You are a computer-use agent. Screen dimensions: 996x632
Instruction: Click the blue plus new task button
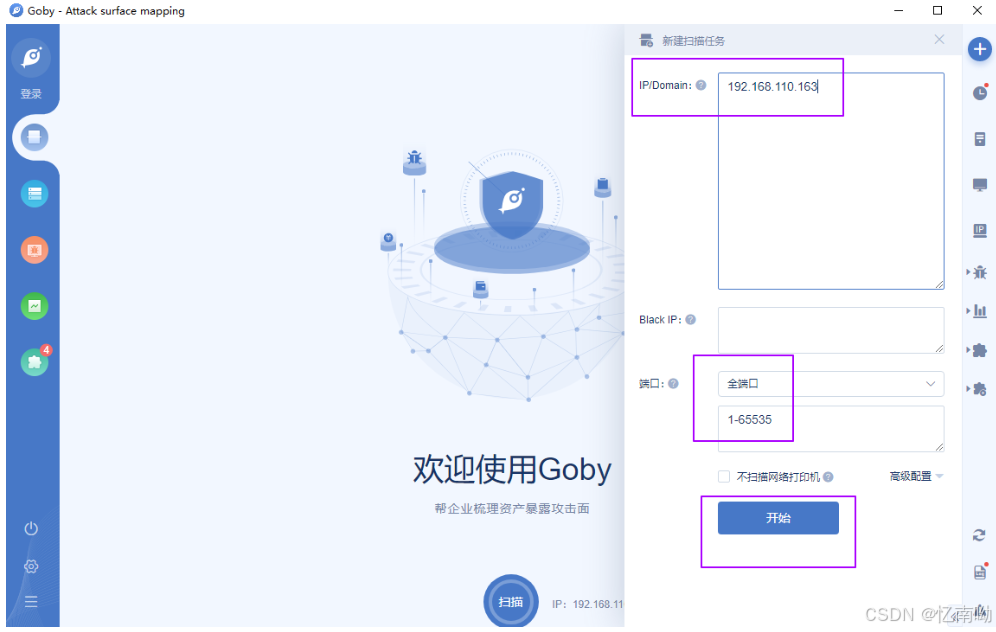[x=979, y=50]
